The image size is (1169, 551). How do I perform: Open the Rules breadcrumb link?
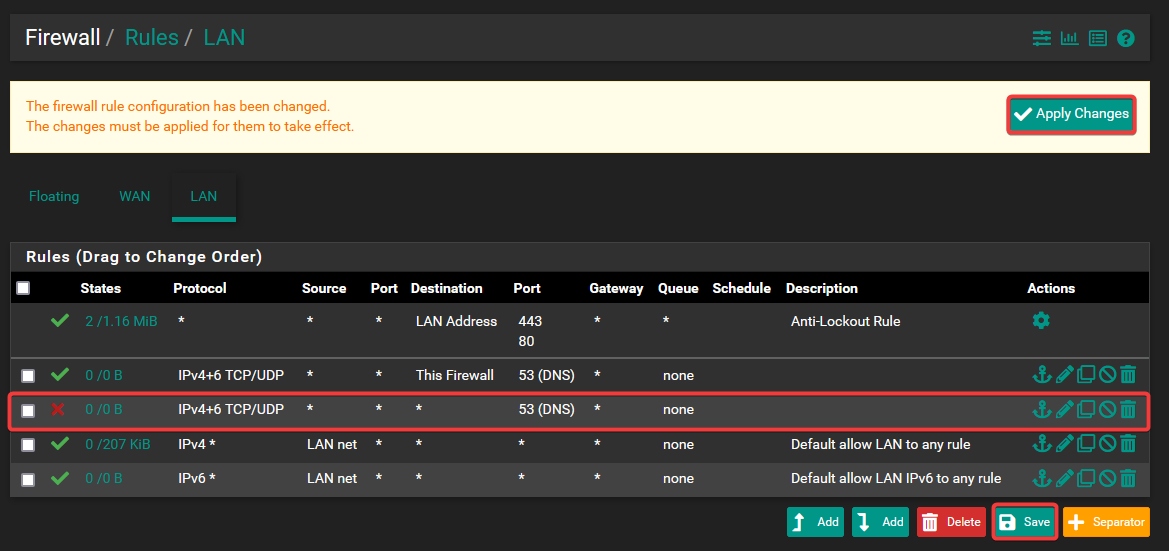pyautogui.click(x=151, y=38)
